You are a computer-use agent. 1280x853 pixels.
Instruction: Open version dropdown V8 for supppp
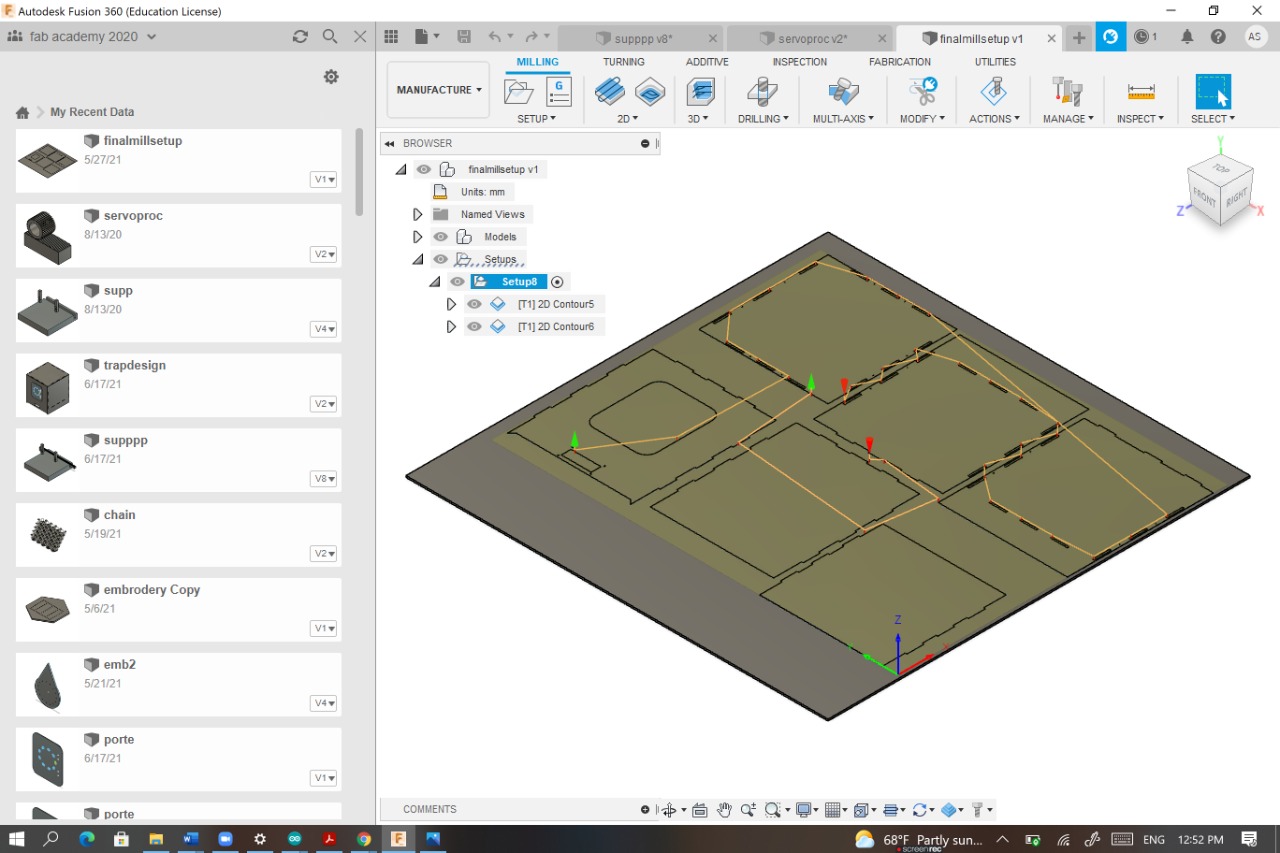323,479
